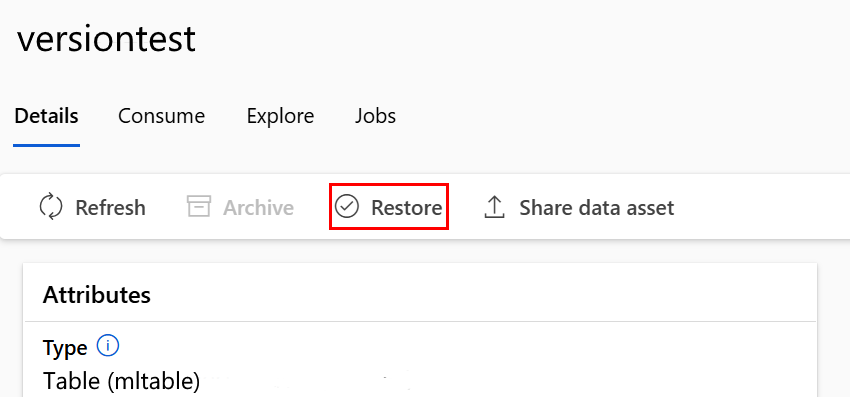This screenshot has width=850, height=400.
Task: Click blank area right of Attributes heading
Action: 500,295
